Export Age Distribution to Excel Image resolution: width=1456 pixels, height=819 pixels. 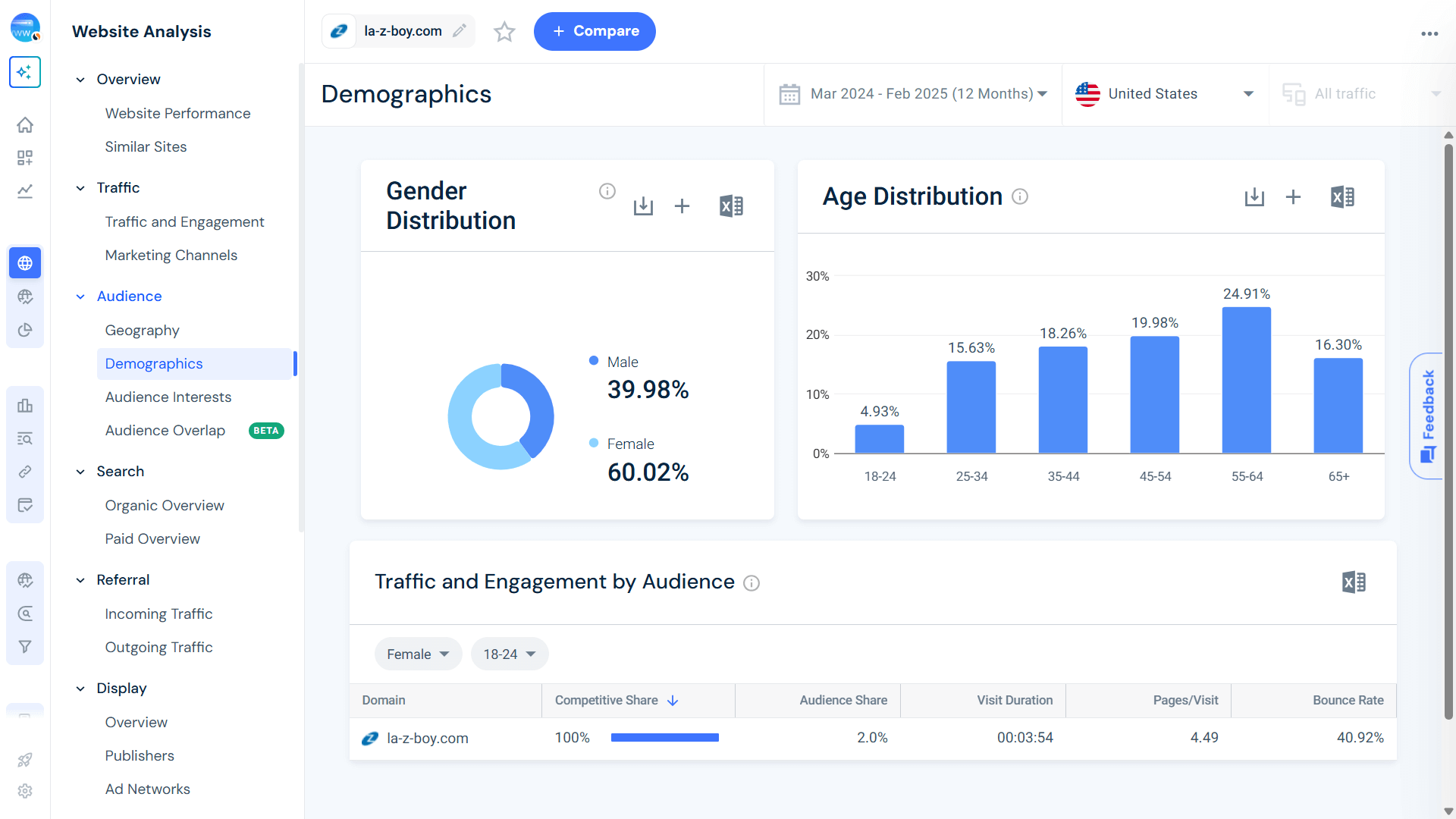click(x=1342, y=197)
